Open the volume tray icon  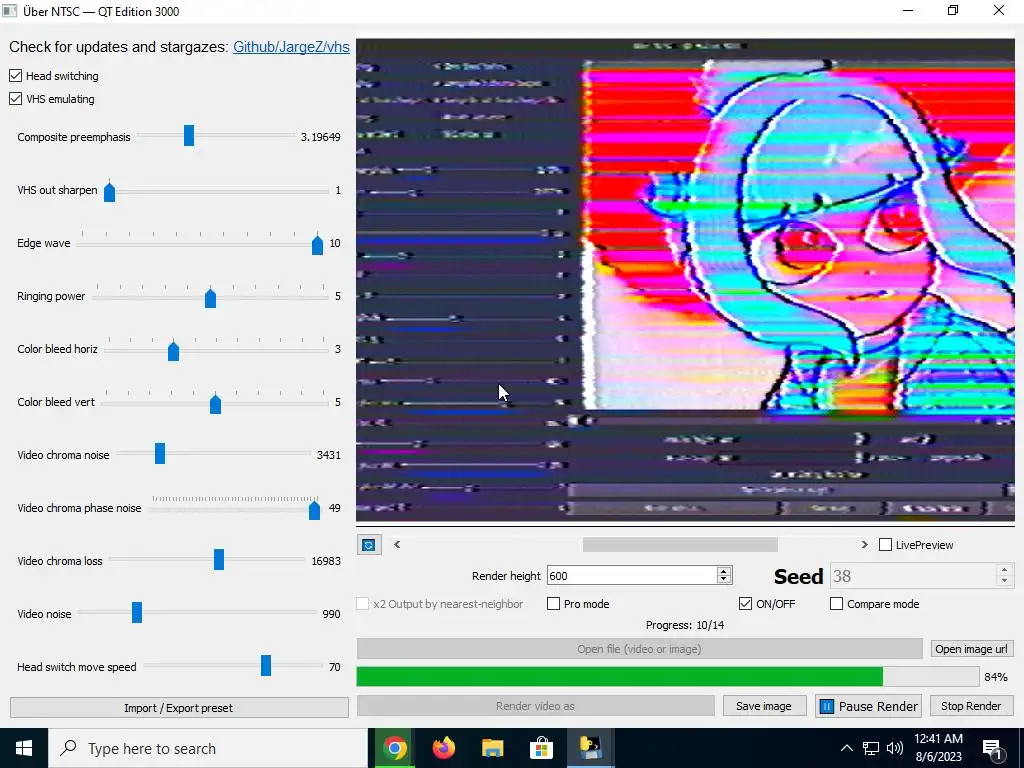895,748
